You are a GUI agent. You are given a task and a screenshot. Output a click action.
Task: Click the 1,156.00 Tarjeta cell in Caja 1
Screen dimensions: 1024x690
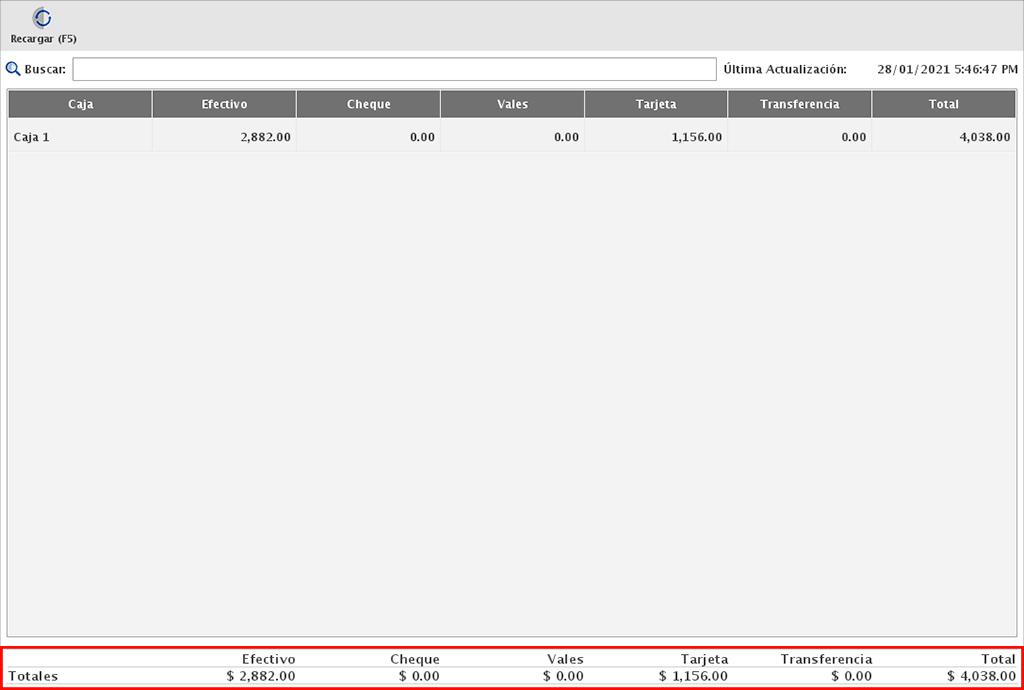click(696, 137)
